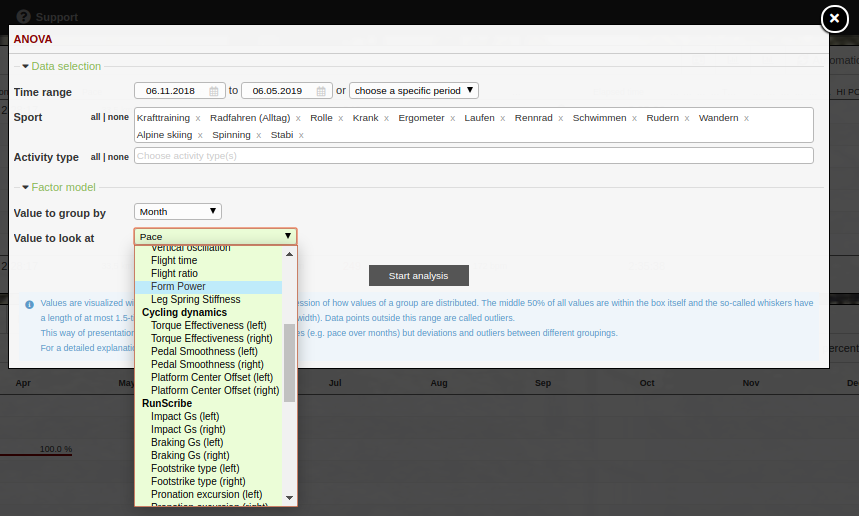Click the Schwimmen sport tag text
Screen dimensions: 859x516
click(x=599, y=118)
